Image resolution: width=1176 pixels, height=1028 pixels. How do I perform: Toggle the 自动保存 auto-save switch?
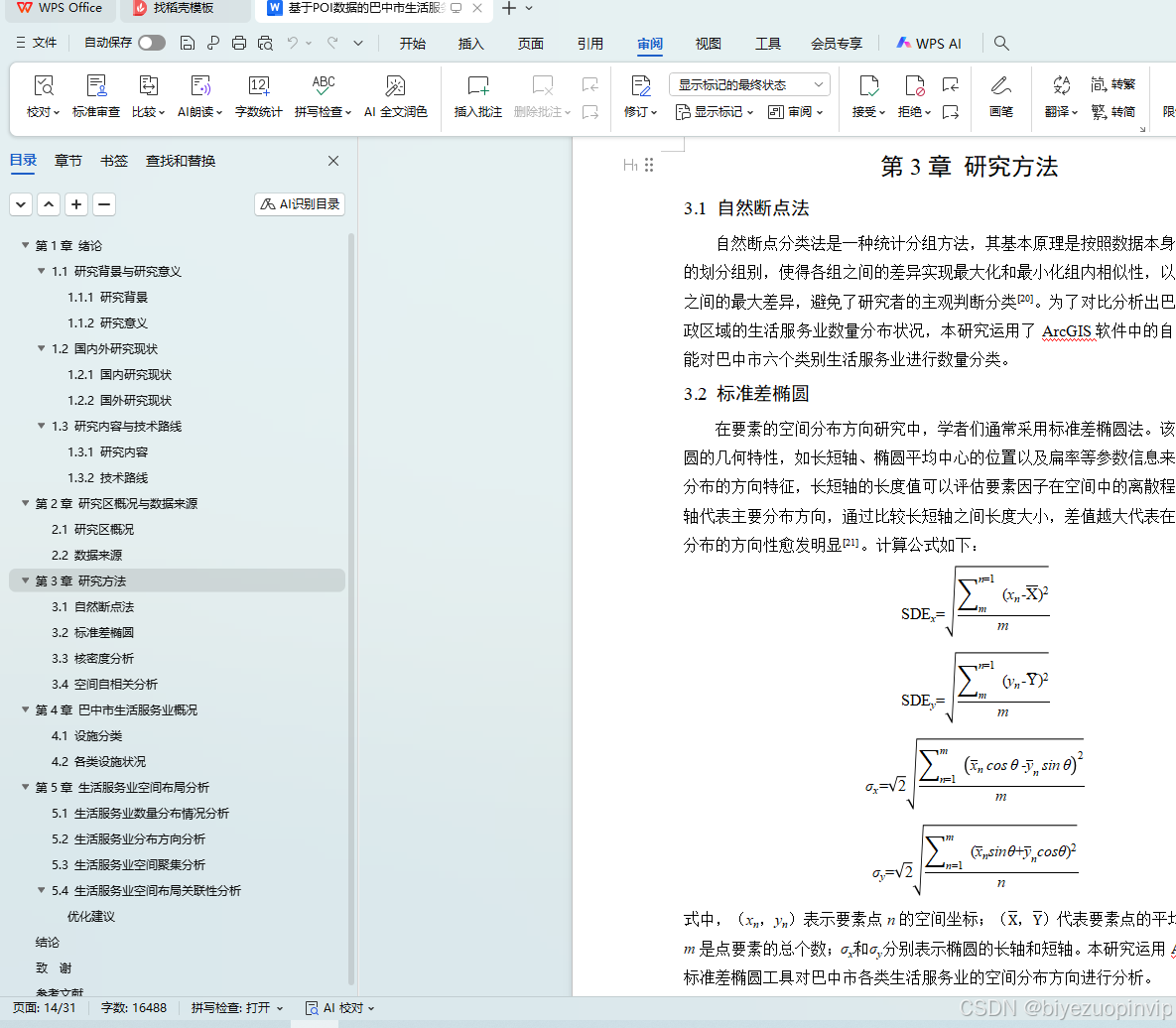click(x=152, y=43)
